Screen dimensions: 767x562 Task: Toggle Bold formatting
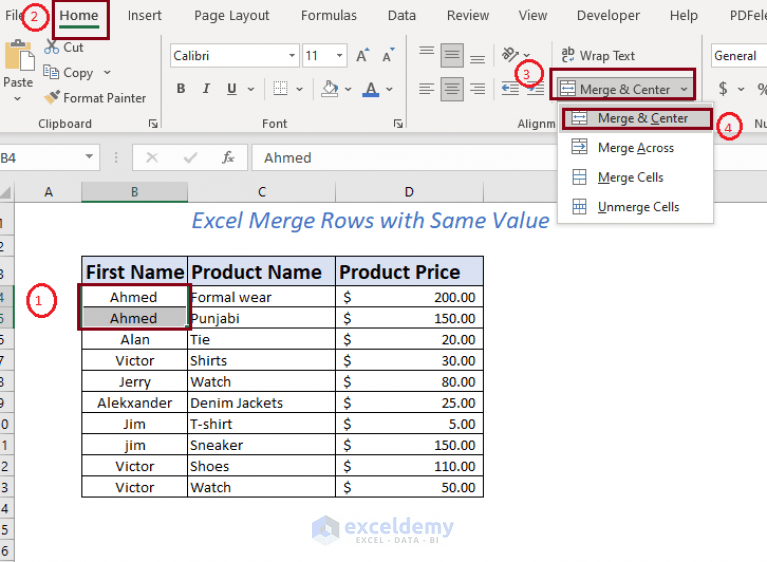(x=181, y=89)
